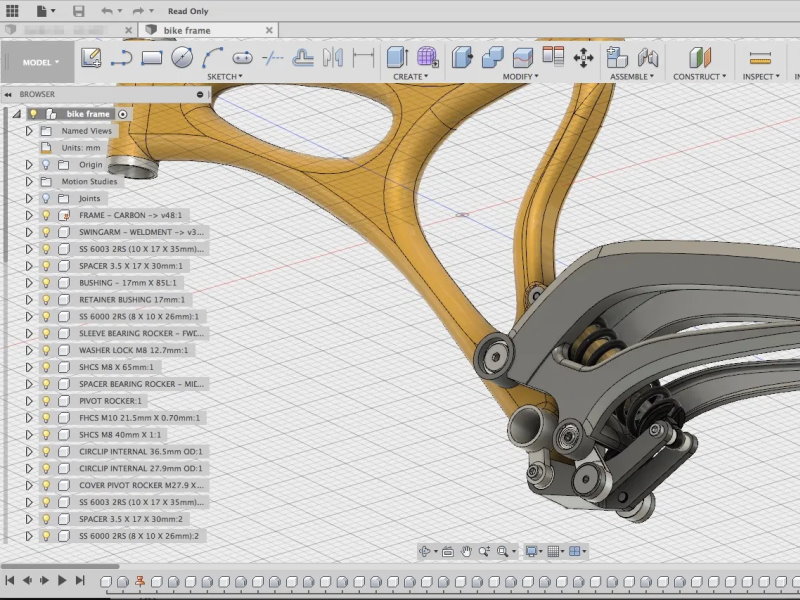Viewport: 800px width, 600px height.
Task: Select the New Component tool
Action: click(617, 57)
